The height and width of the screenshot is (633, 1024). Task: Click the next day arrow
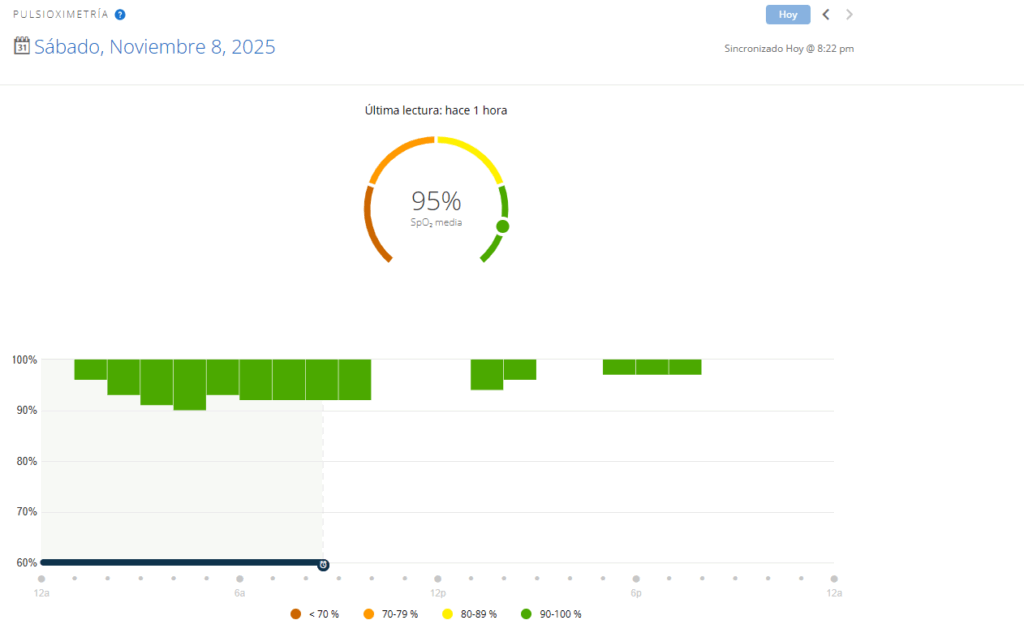pyautogui.click(x=850, y=15)
